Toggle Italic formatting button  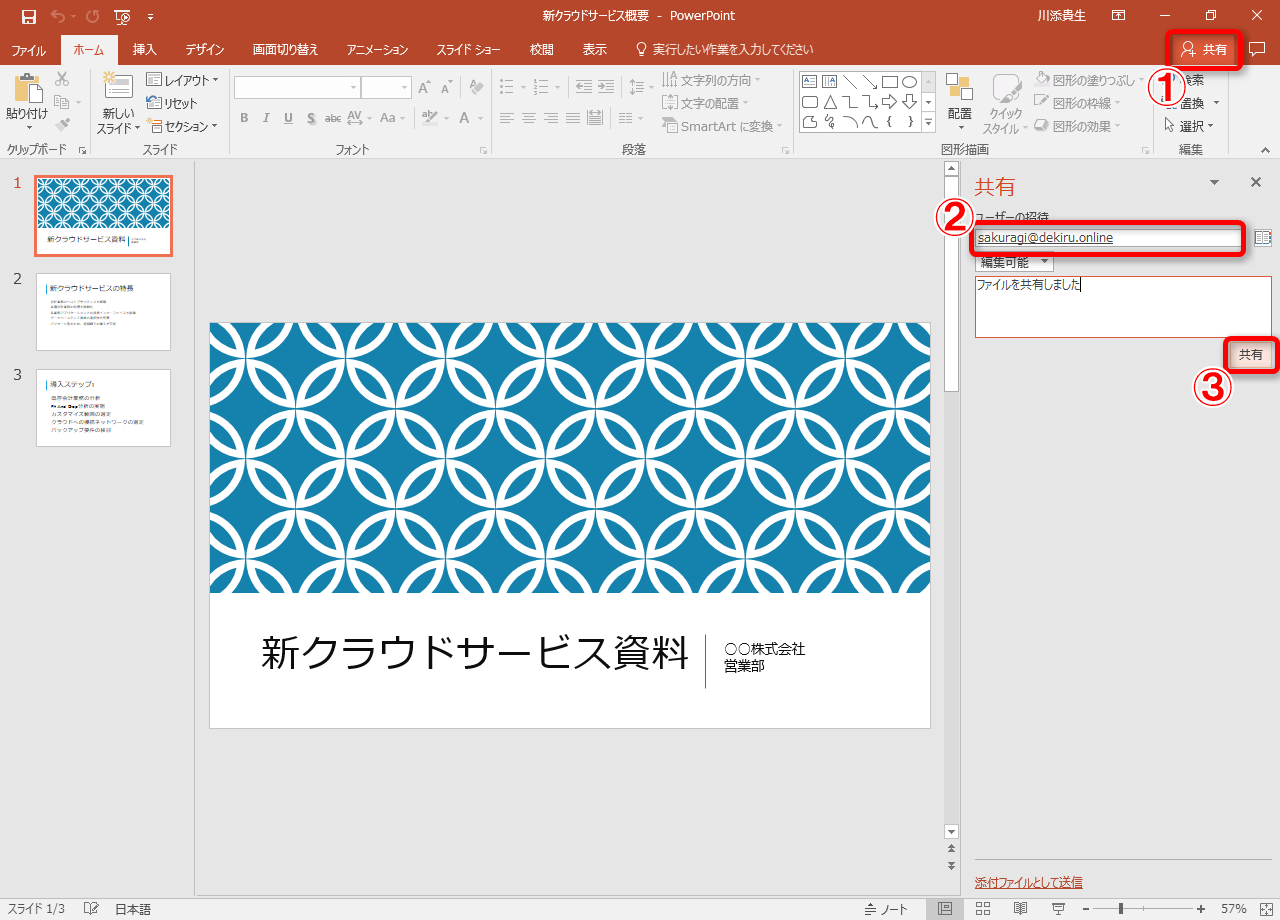(266, 118)
